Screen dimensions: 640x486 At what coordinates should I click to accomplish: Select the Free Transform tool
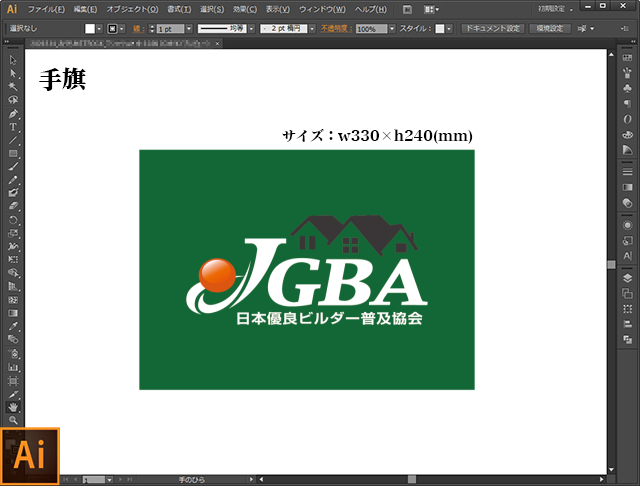point(13,260)
